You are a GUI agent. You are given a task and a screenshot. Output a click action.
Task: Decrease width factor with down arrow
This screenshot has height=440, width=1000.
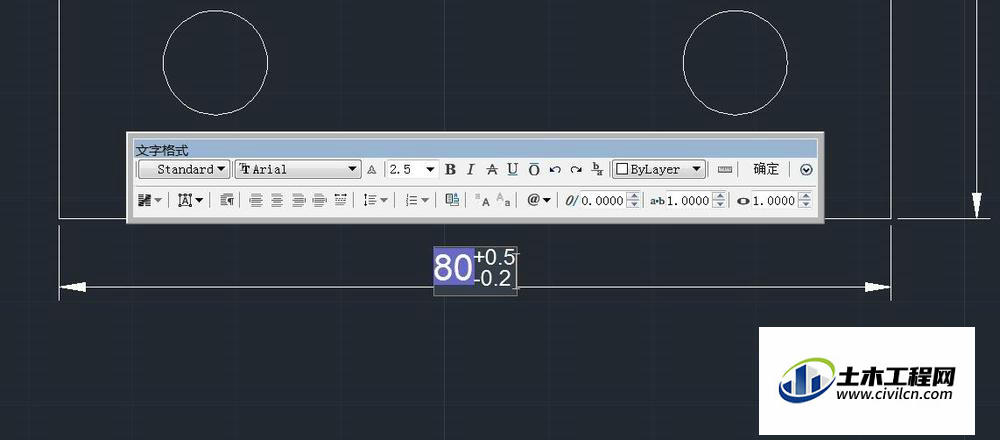click(x=805, y=205)
